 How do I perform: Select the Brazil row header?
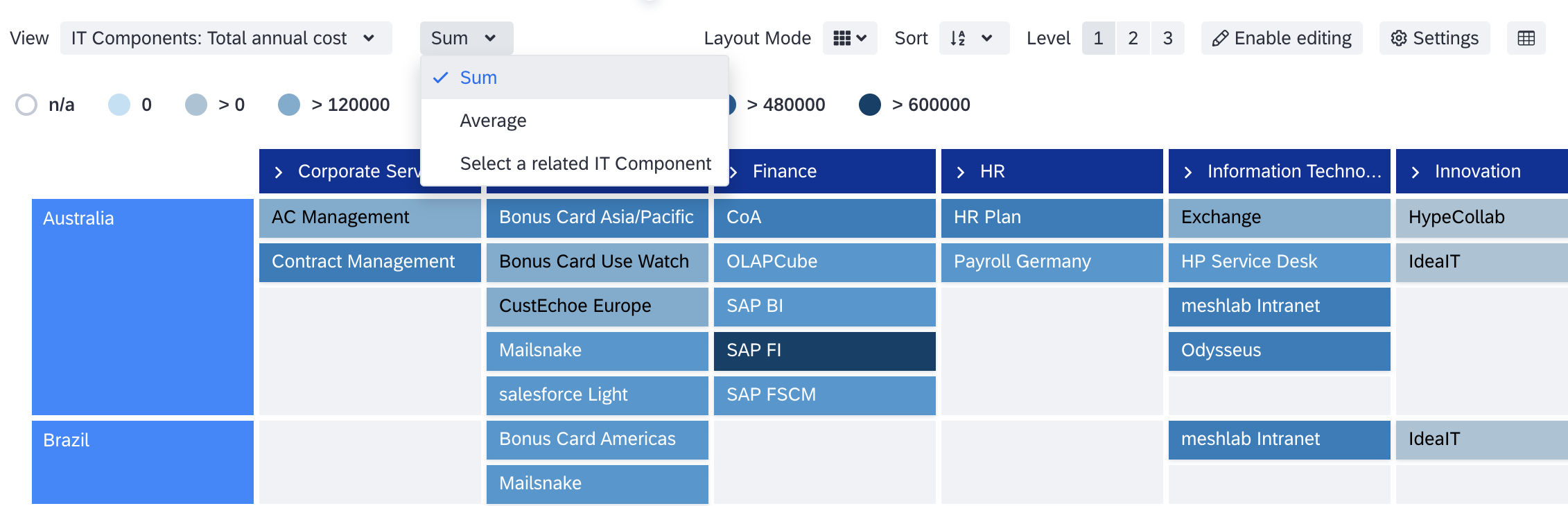point(143,462)
